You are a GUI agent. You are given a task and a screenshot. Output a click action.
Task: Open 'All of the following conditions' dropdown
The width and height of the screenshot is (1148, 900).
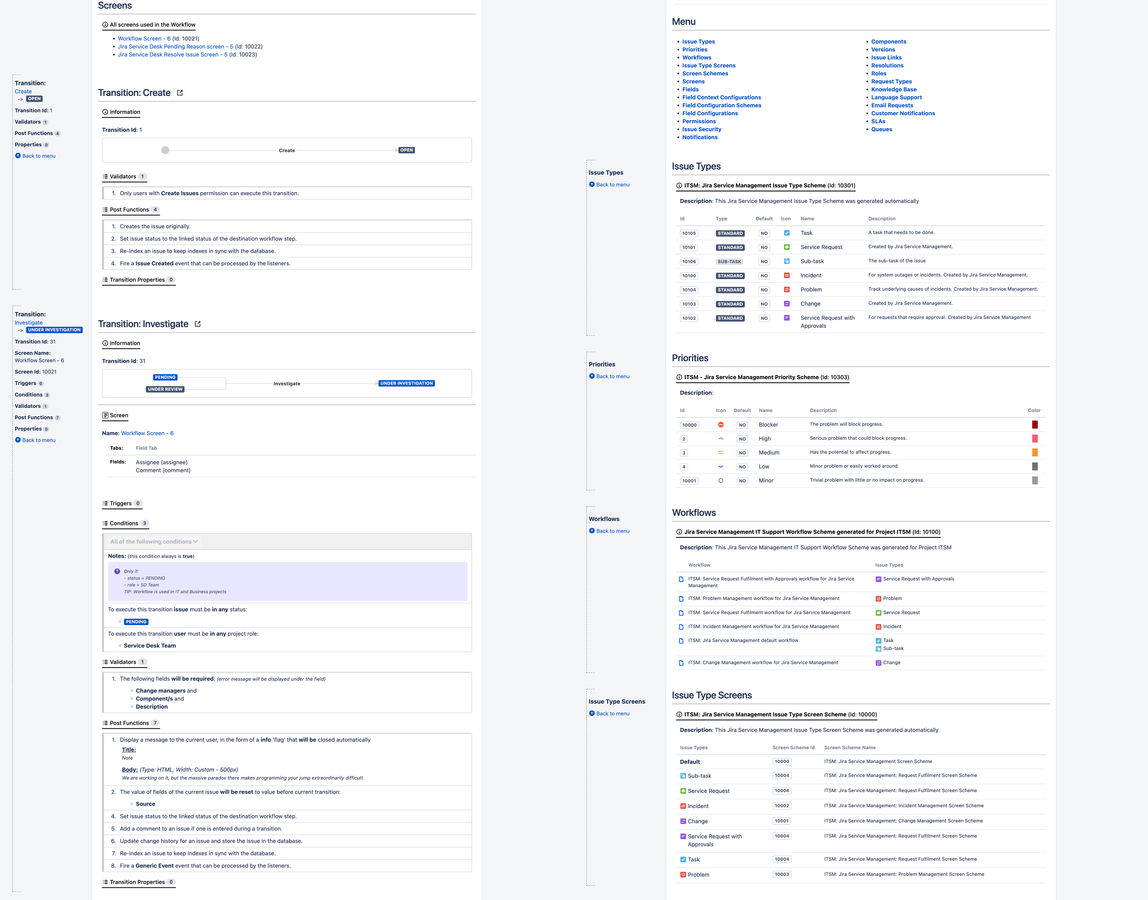click(154, 542)
